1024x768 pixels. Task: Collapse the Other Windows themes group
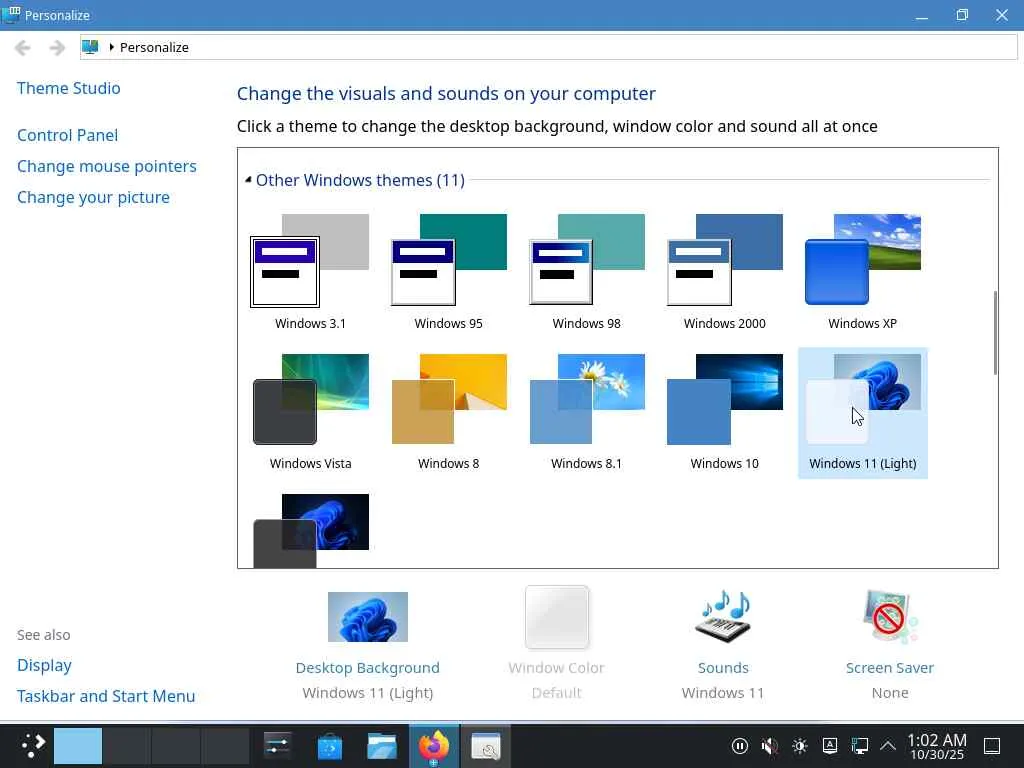pos(248,180)
